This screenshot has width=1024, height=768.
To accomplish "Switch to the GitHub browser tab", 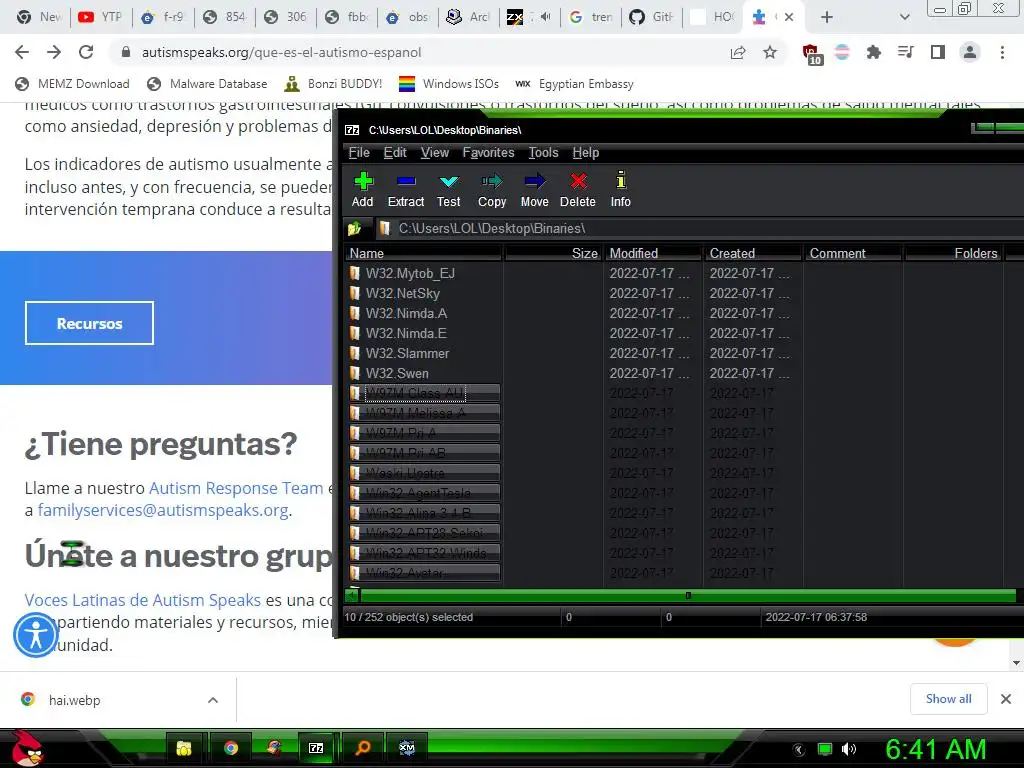I will [x=652, y=17].
